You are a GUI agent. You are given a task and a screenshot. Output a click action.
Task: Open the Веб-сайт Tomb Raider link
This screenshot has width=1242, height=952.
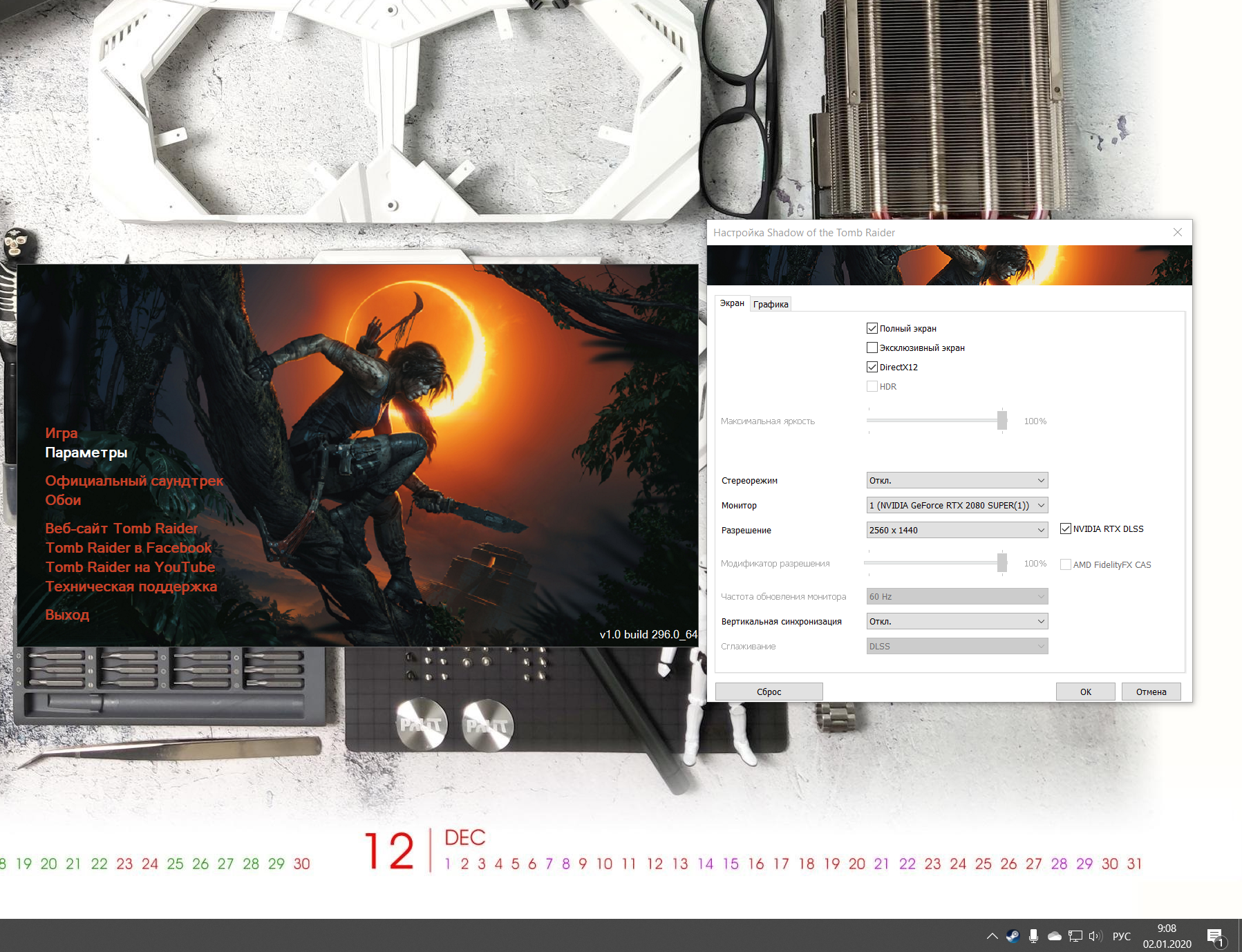(122, 529)
